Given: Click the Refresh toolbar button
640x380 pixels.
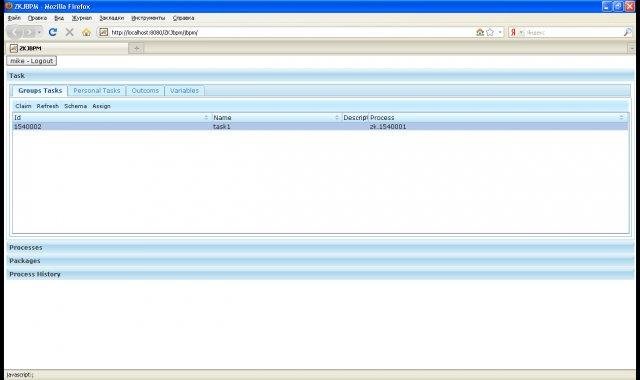Looking at the screenshot, I should 48,106.
